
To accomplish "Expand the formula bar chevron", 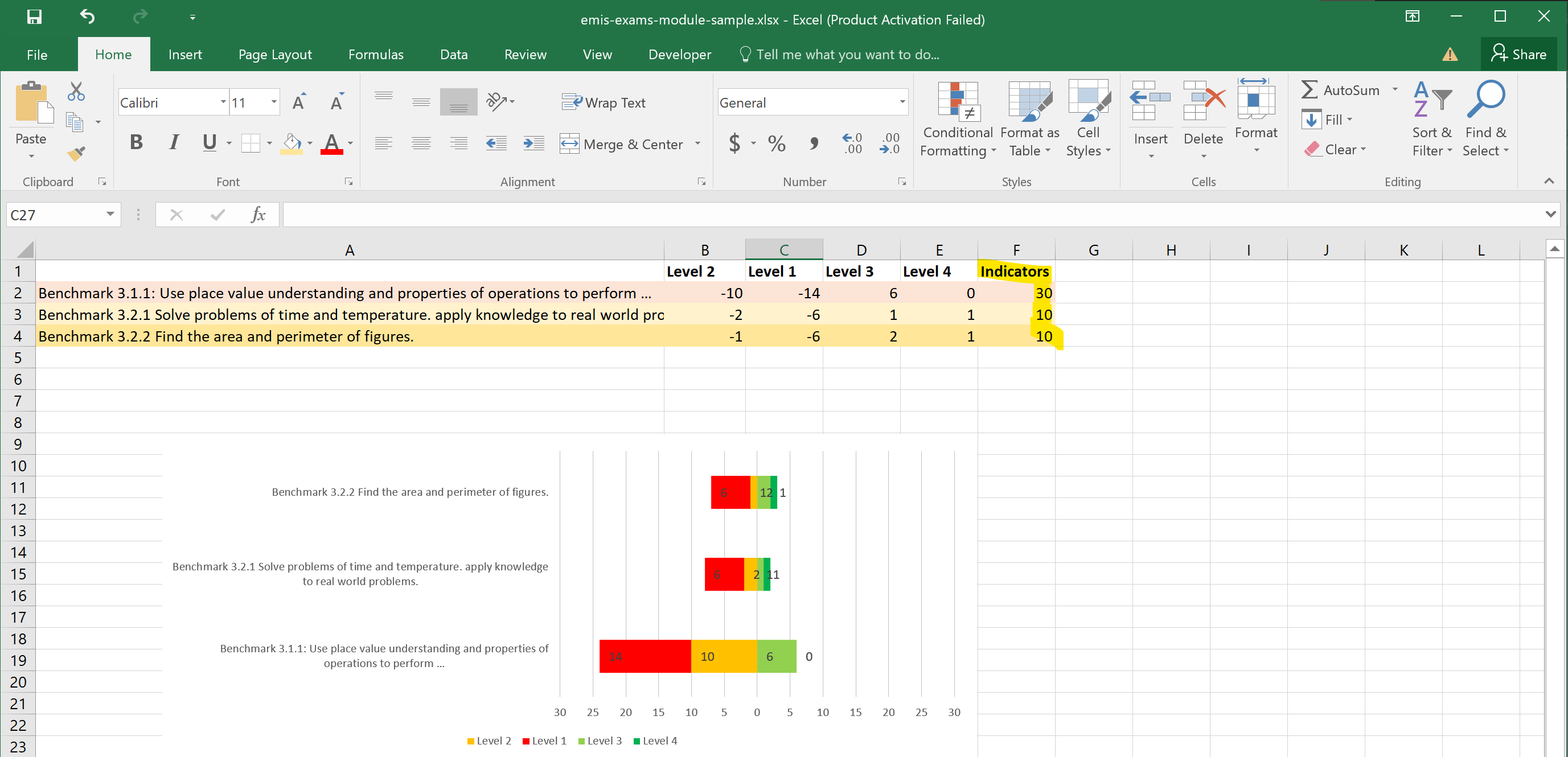I will [x=1550, y=214].
